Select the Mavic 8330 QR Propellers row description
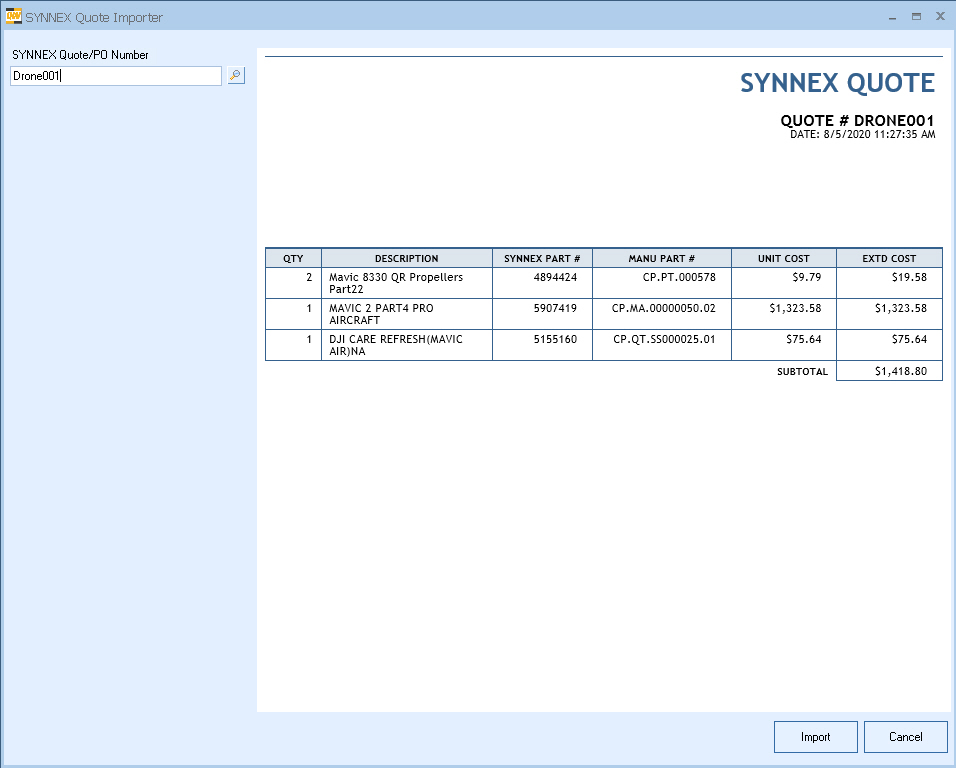Viewport: 956px width, 768px height. click(396, 283)
